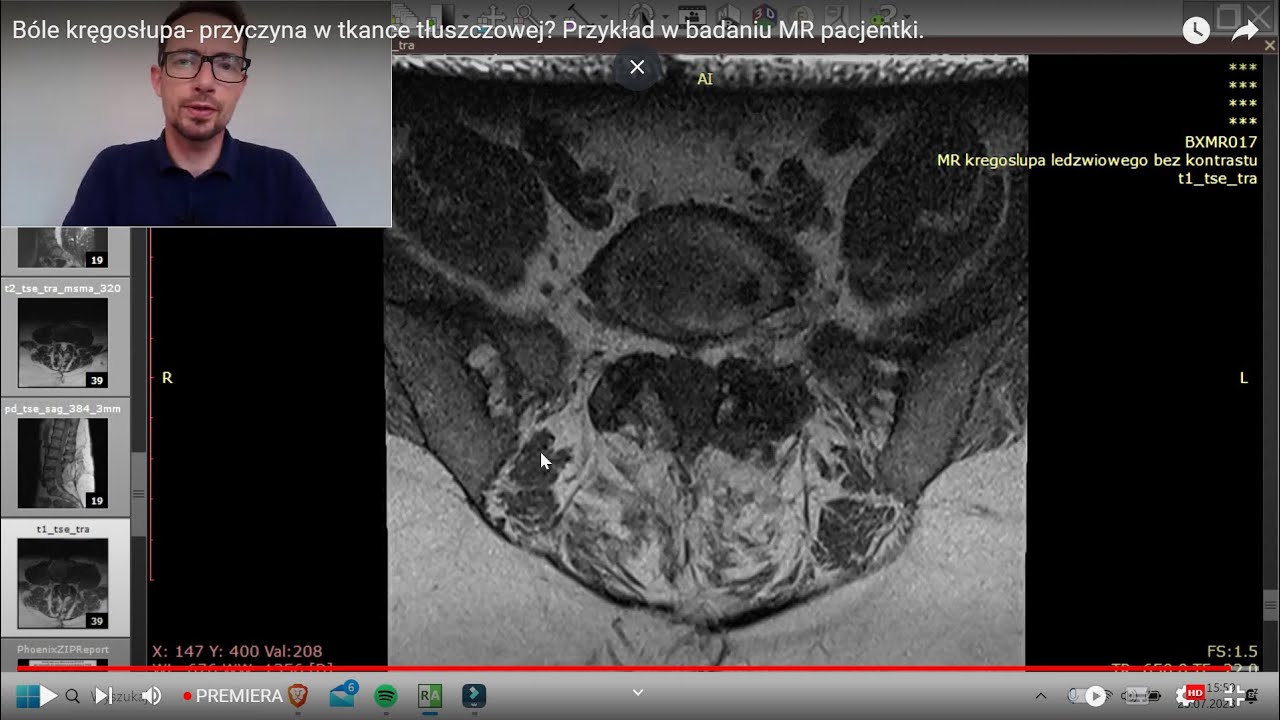This screenshot has height=720, width=1280.
Task: Click the image slice scrollbar on right edge
Action: tap(1271, 605)
